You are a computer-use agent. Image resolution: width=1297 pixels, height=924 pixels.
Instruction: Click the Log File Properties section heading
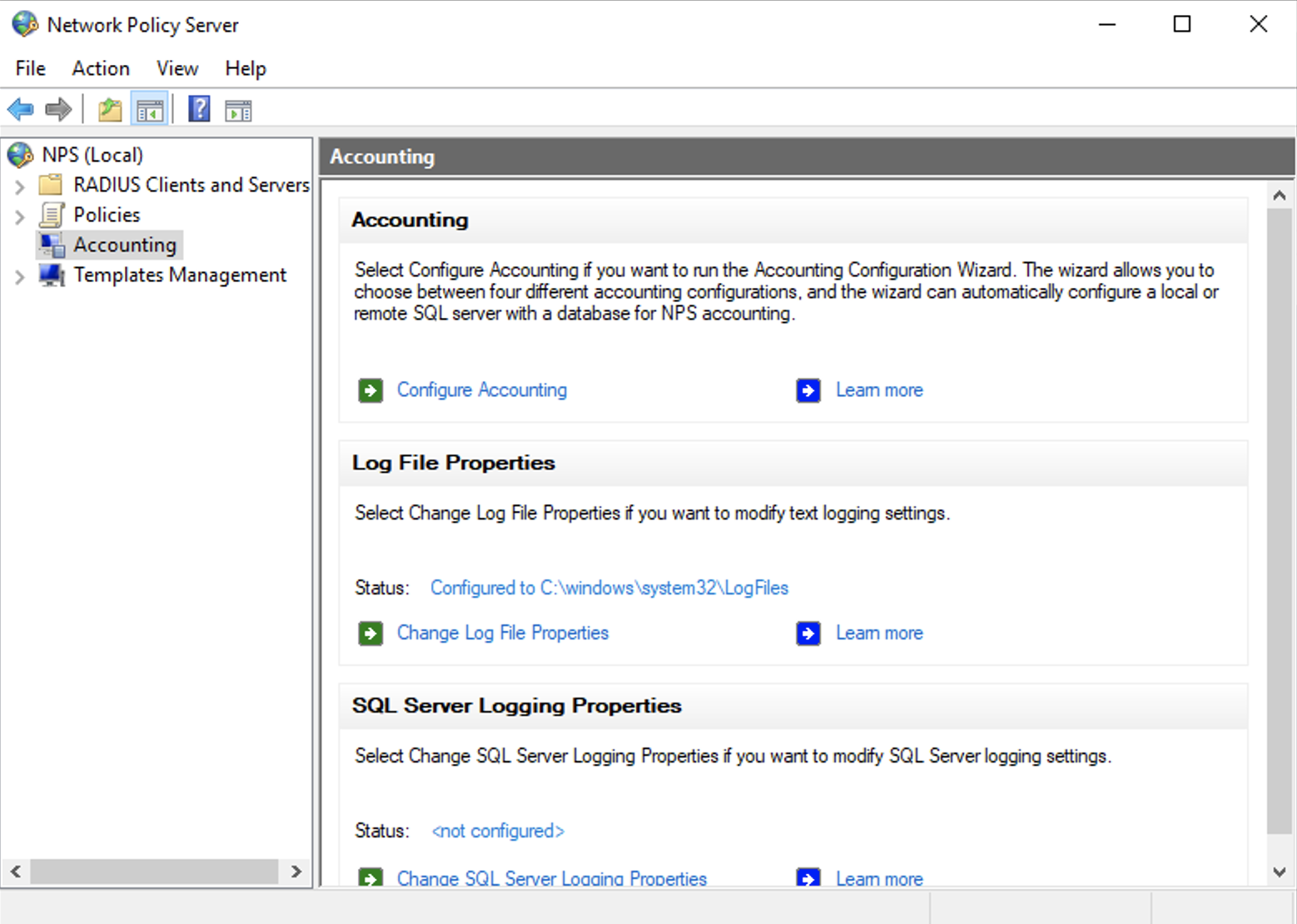[454, 463]
